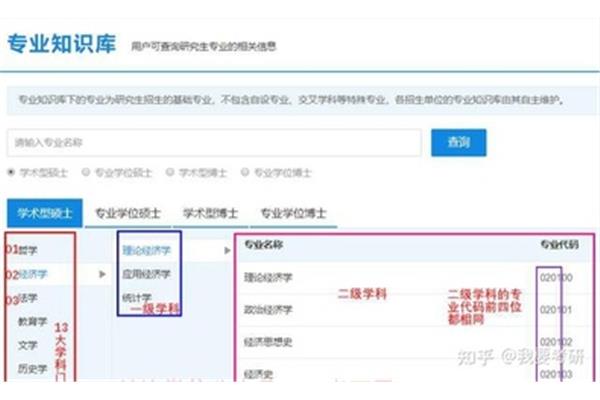Image resolution: width=600 pixels, height=400 pixels.
Task: Select the 学术型博士 radio button
Action: coord(170,172)
